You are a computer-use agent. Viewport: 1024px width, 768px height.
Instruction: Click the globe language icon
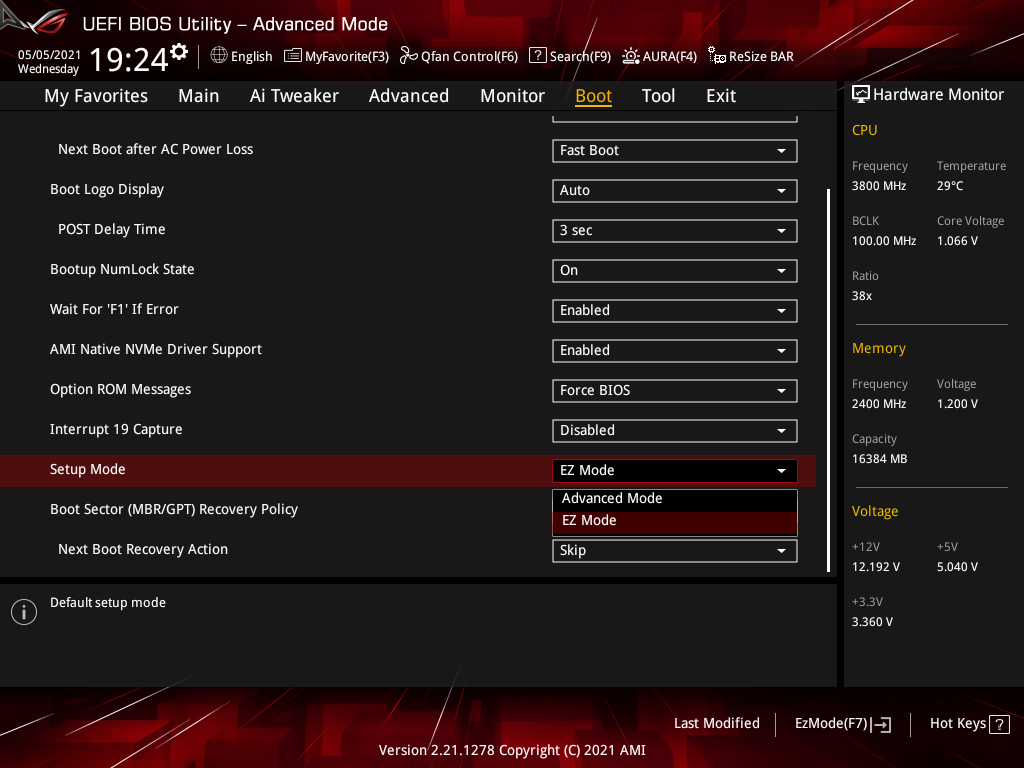[x=219, y=56]
